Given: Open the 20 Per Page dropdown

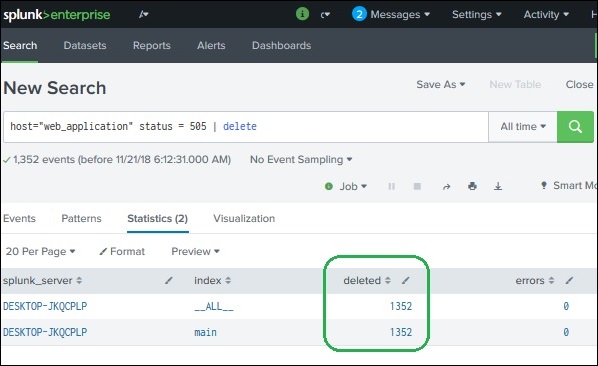Looking at the screenshot, I should pyautogui.click(x=40, y=252).
